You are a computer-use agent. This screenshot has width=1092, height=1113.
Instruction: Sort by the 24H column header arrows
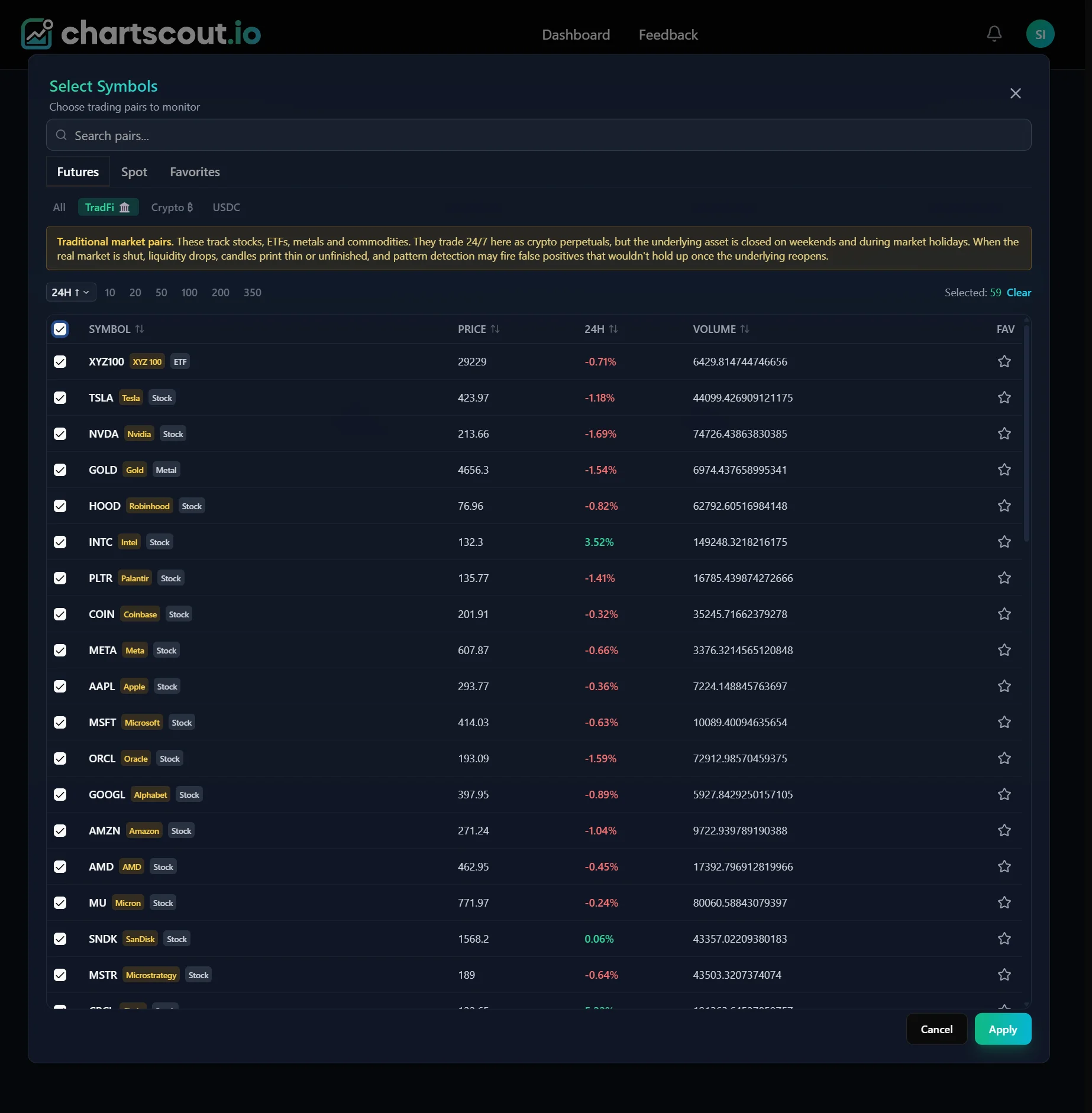point(613,329)
